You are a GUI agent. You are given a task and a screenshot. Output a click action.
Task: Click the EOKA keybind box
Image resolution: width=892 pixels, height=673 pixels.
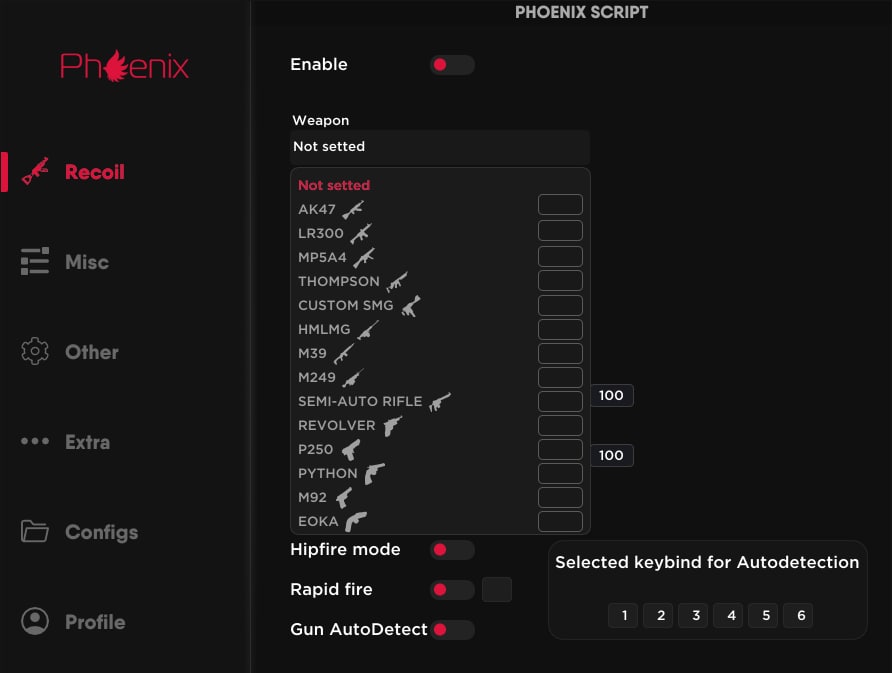click(x=560, y=521)
